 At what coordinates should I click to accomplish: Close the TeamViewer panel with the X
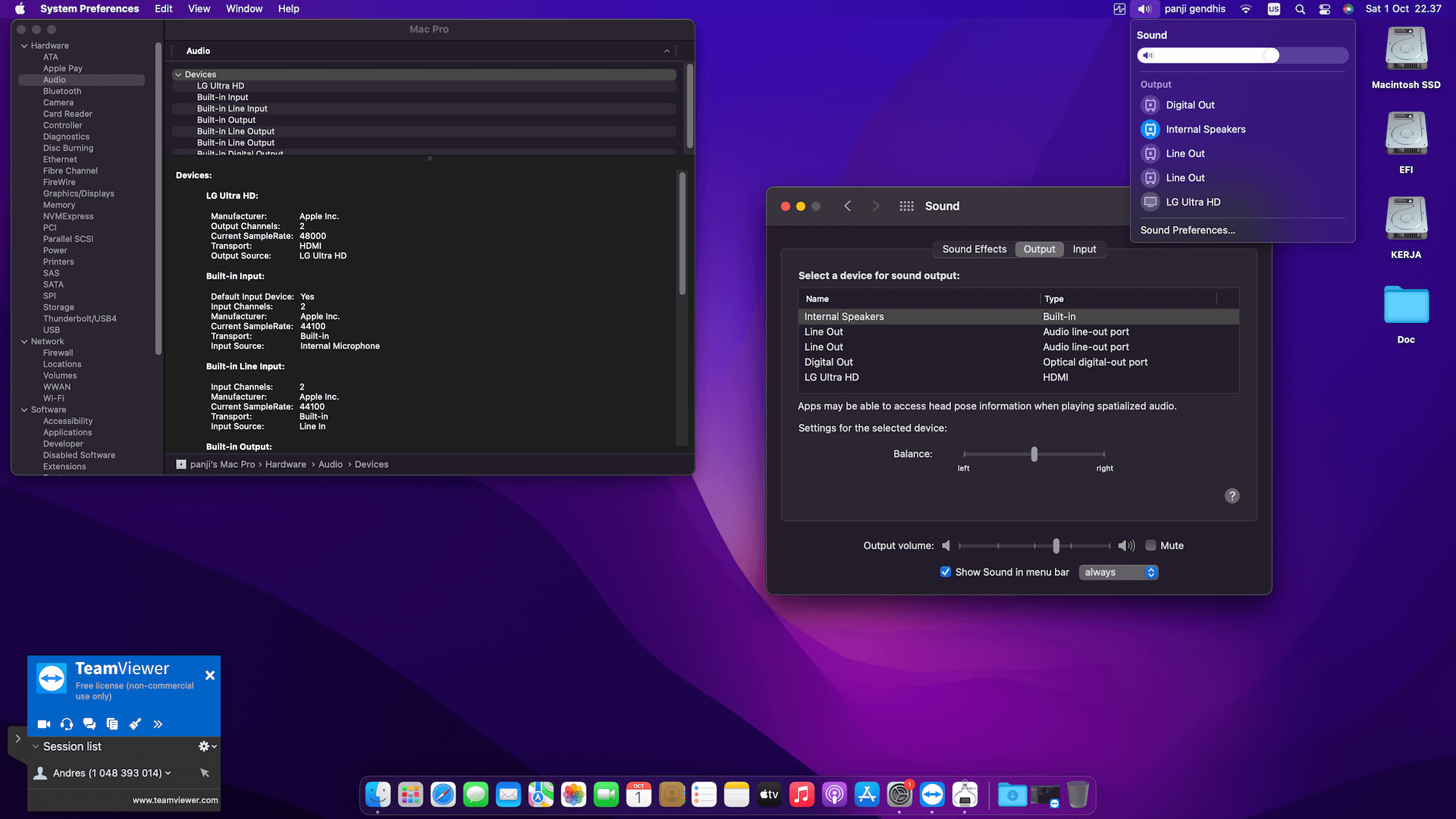coord(210,675)
